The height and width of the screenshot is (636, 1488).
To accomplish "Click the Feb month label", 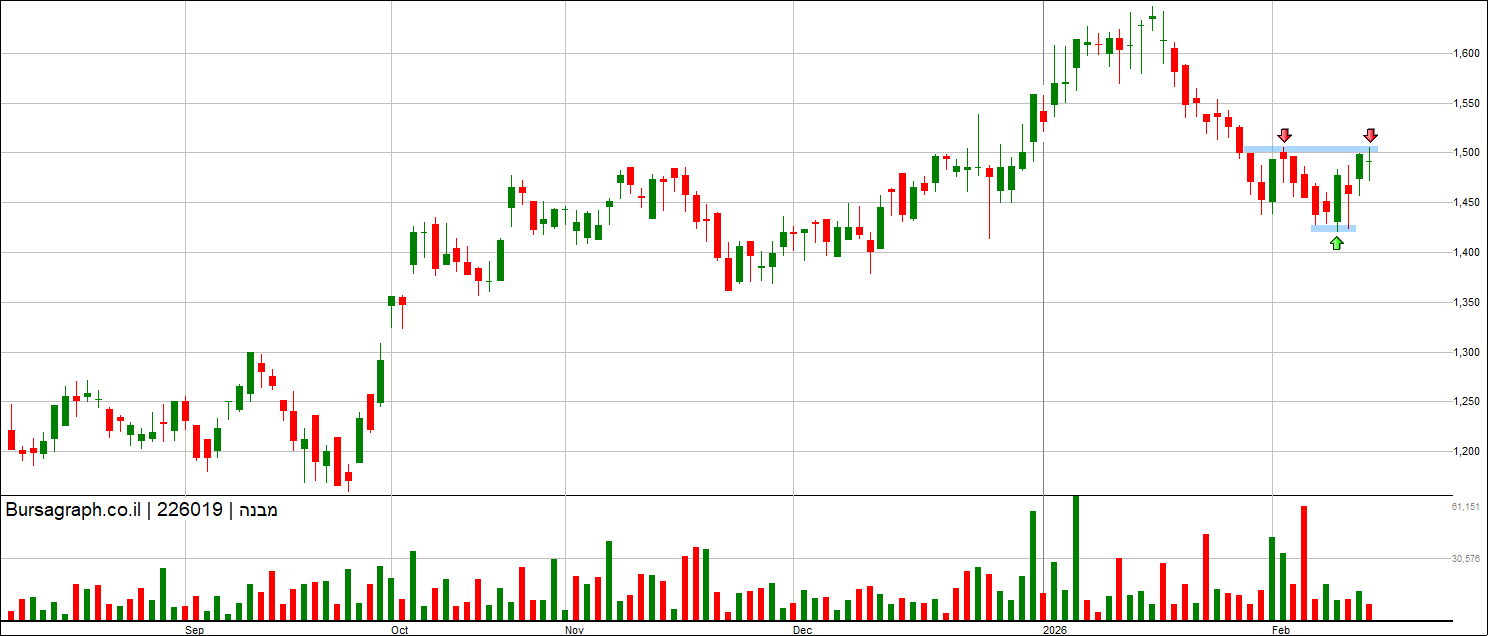I will coord(1281,631).
